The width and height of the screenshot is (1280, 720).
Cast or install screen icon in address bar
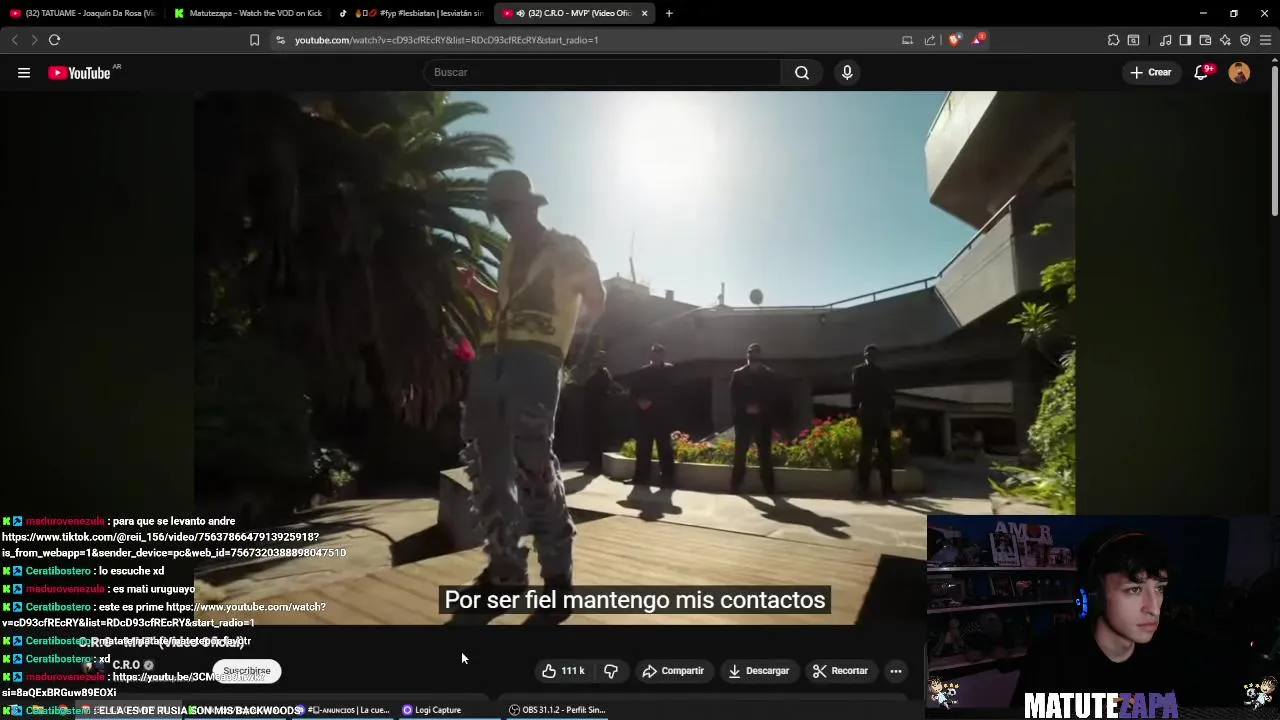click(x=907, y=40)
